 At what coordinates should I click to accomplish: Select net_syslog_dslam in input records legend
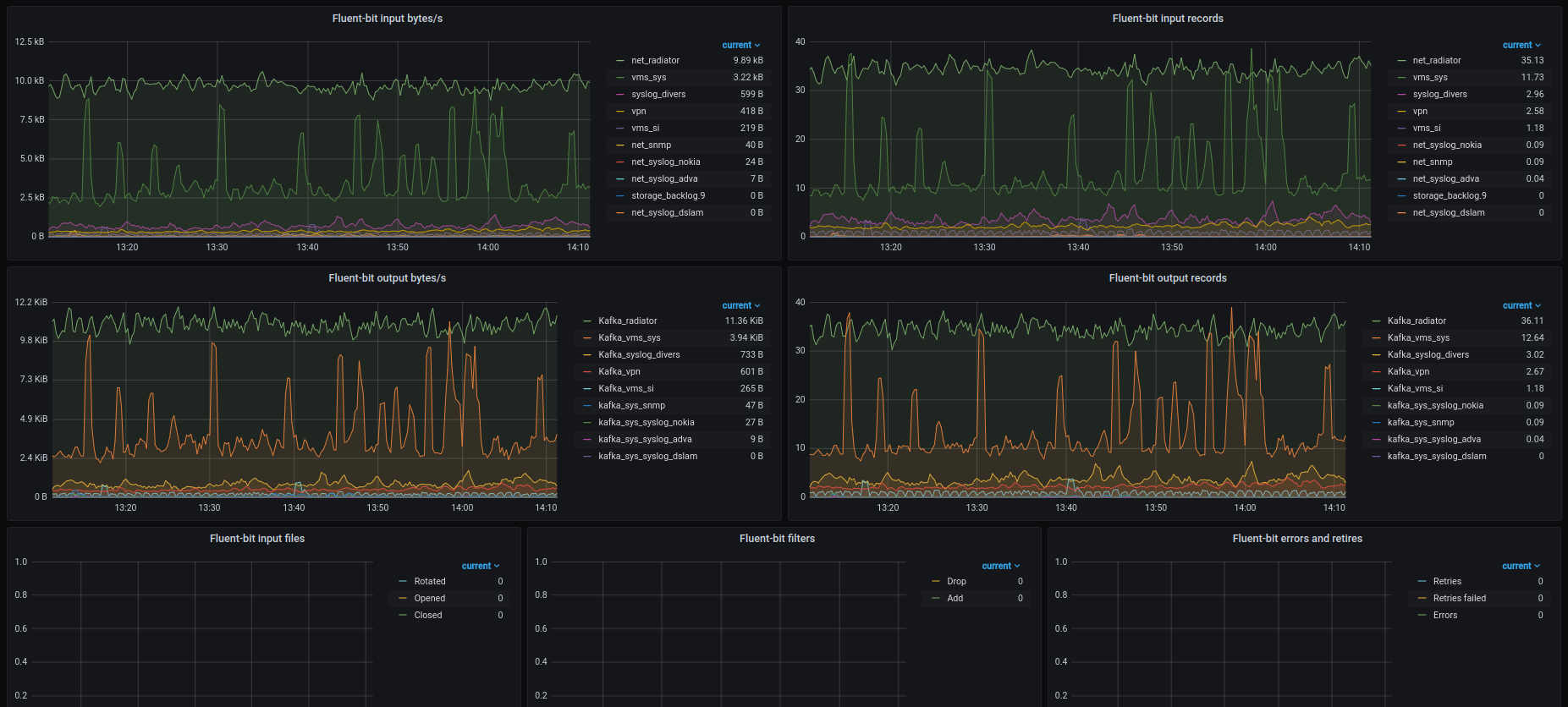point(1448,213)
